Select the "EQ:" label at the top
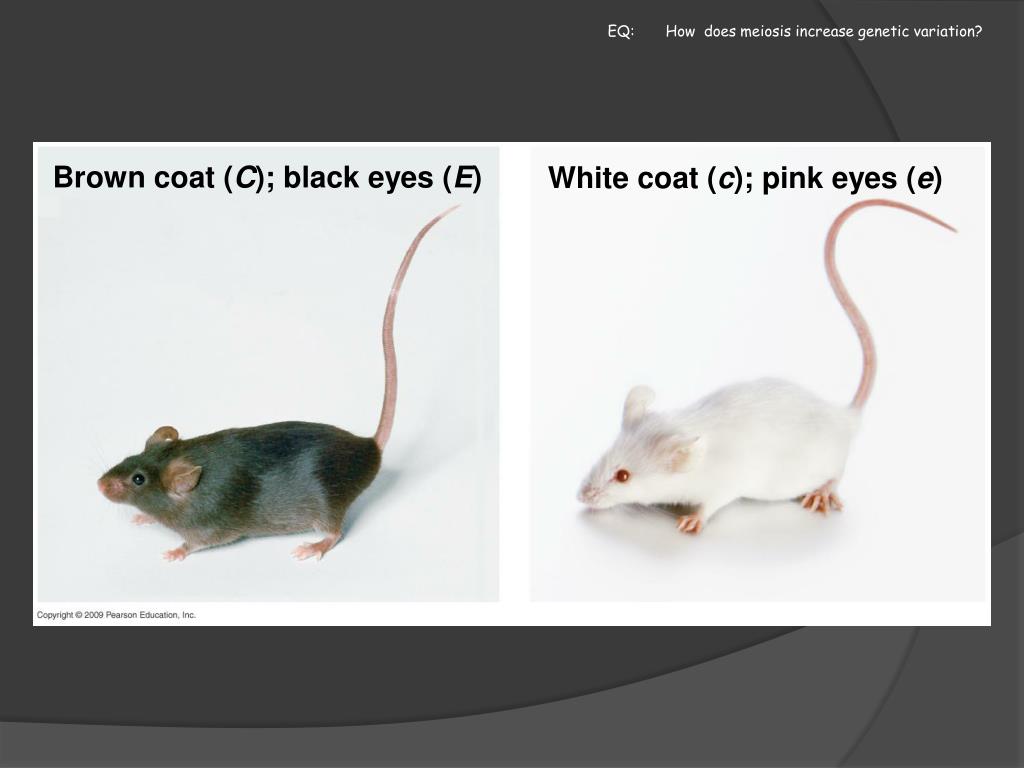 pyautogui.click(x=620, y=31)
